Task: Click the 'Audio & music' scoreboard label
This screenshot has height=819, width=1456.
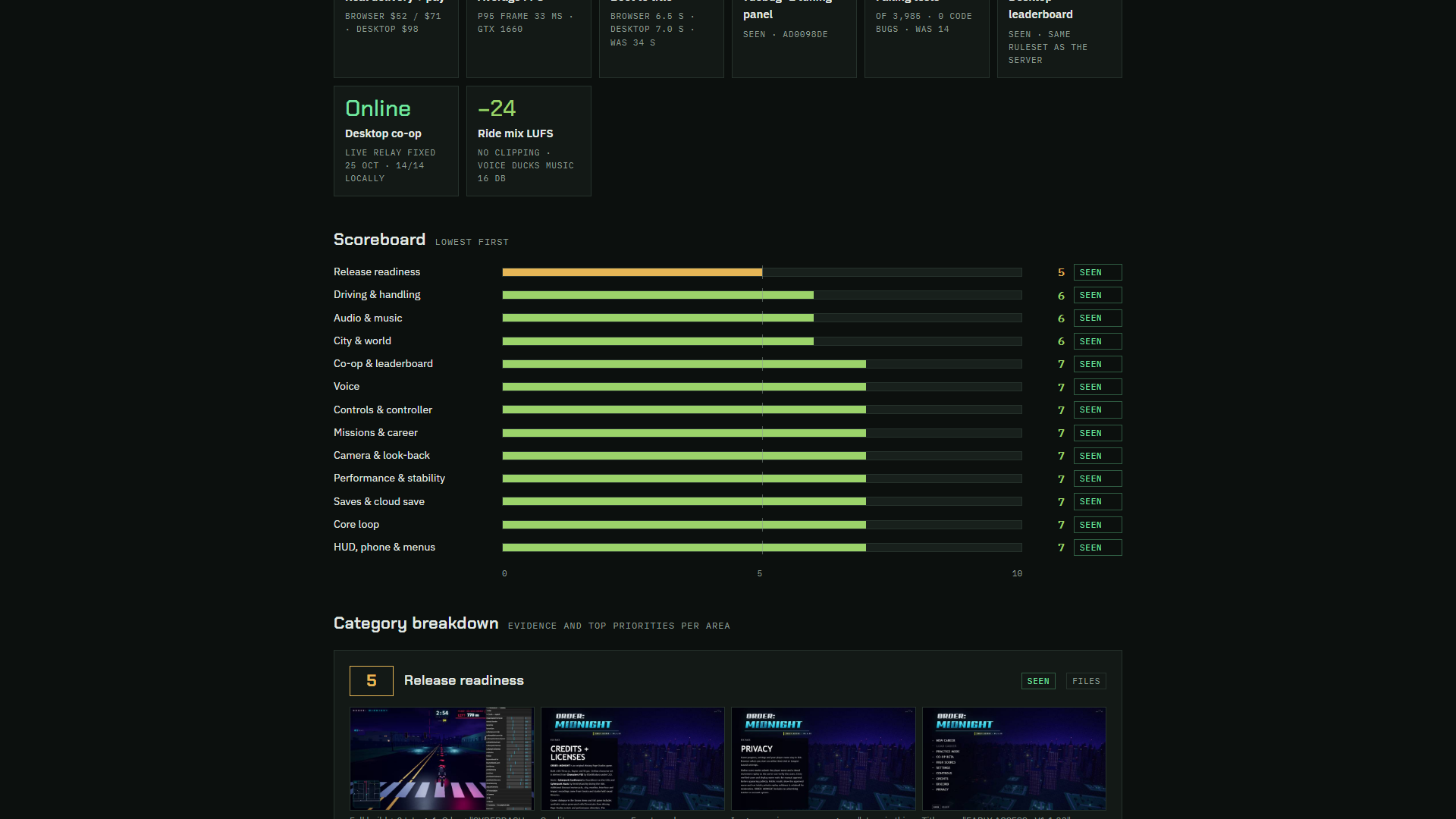Action: 368,318
